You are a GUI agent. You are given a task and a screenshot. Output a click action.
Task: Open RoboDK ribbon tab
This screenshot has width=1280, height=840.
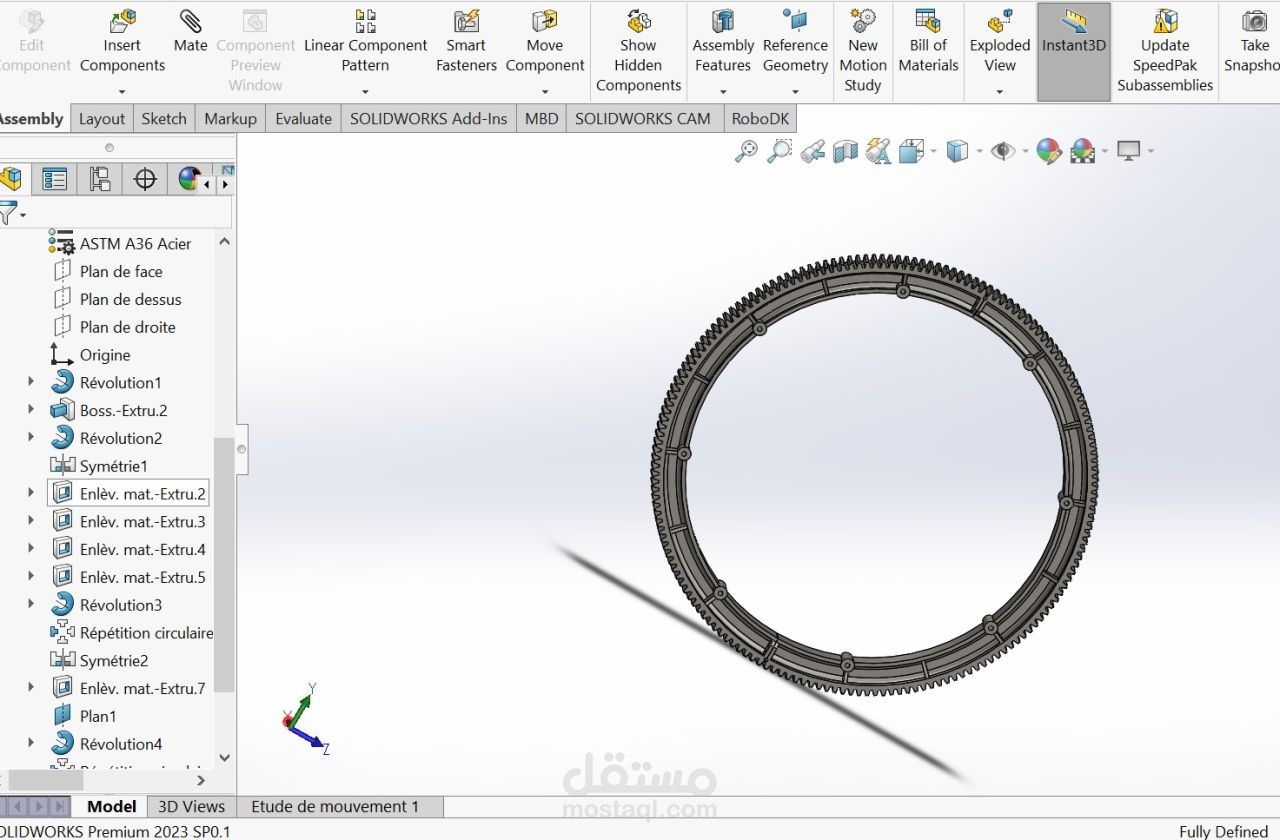(760, 119)
